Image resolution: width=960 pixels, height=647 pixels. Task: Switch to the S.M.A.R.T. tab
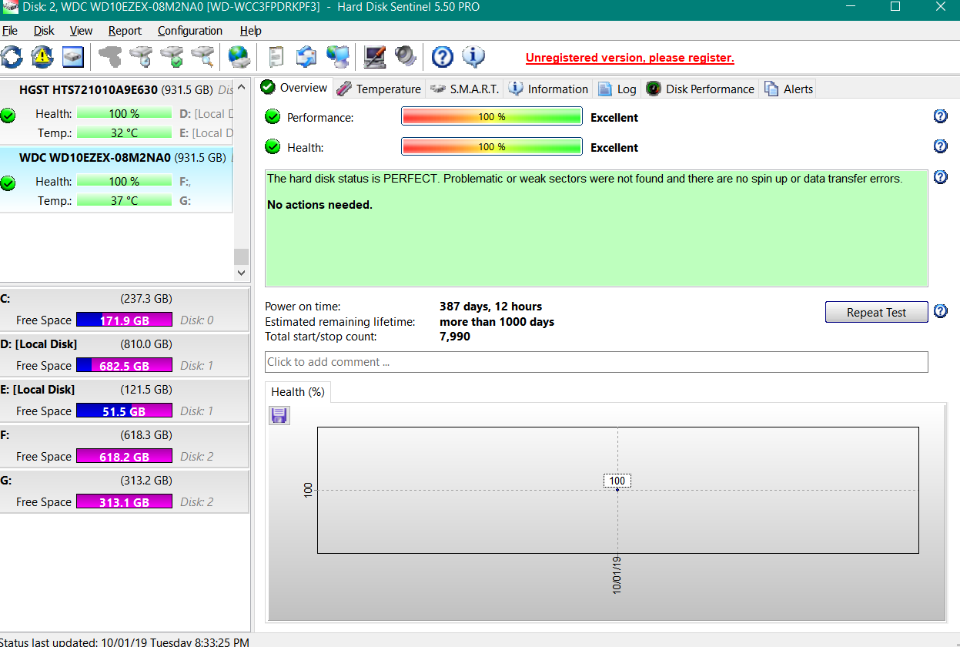pyautogui.click(x=464, y=89)
